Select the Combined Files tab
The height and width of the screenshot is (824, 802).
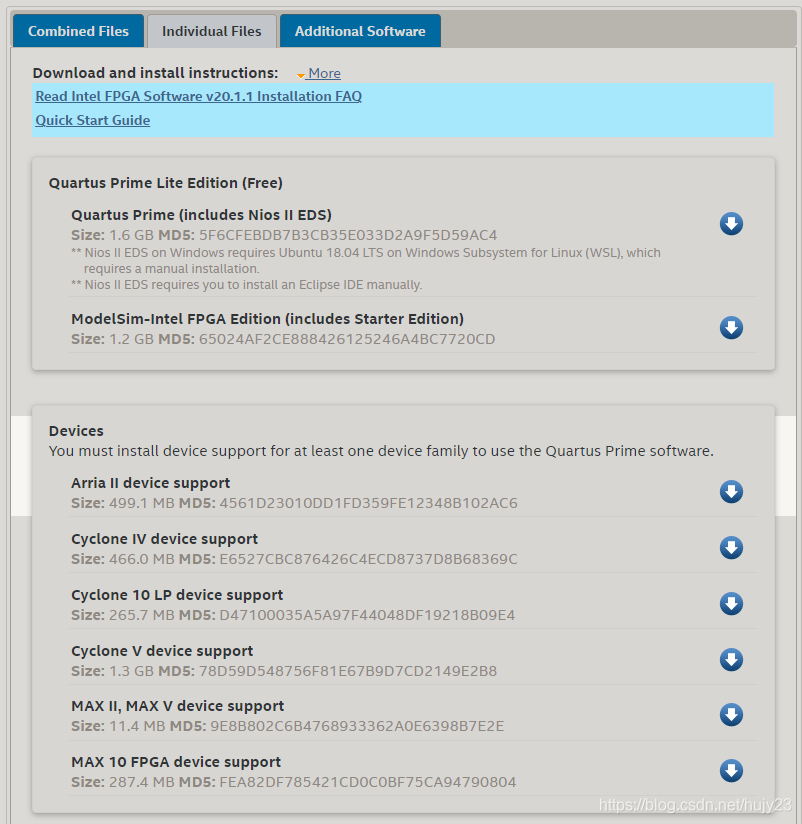tap(78, 31)
